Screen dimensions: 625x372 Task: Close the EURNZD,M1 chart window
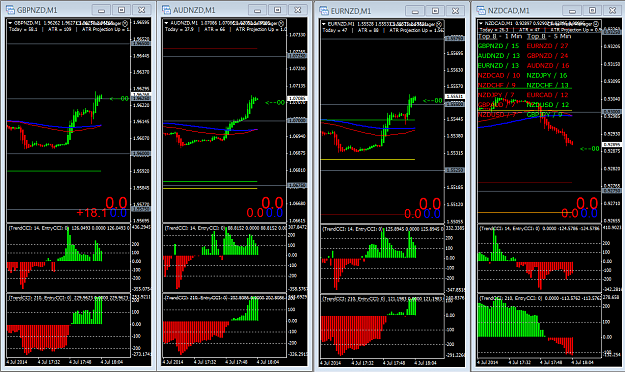click(455, 11)
